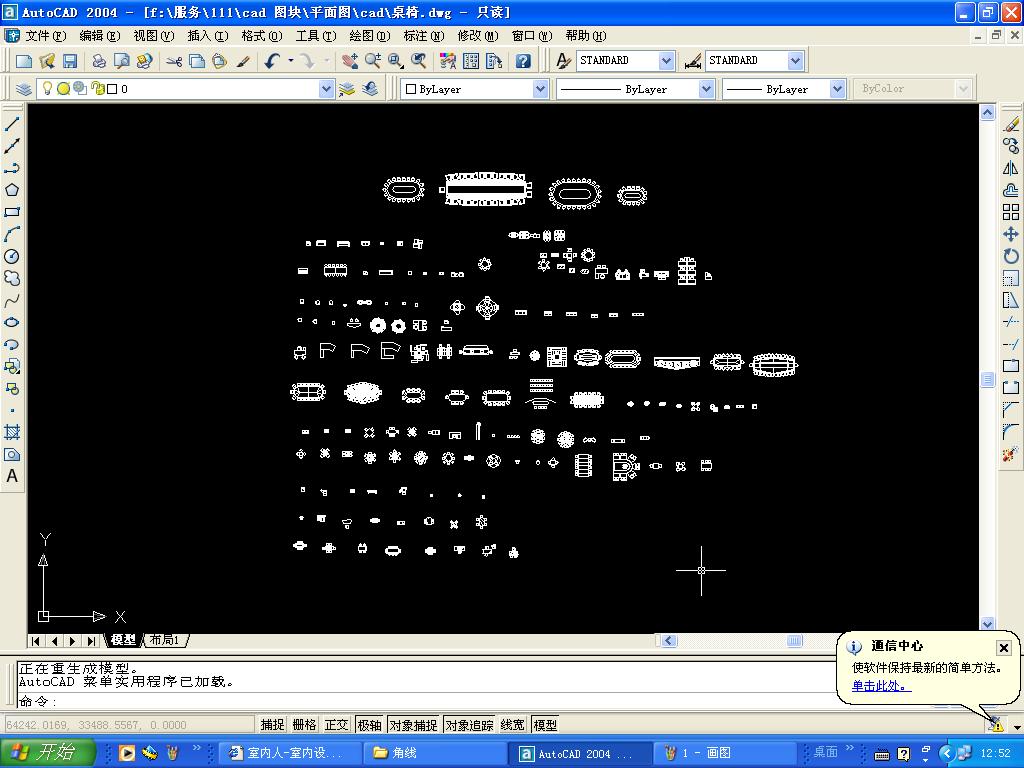Select the Line draw tool
The width and height of the screenshot is (1024, 768).
coord(12,124)
